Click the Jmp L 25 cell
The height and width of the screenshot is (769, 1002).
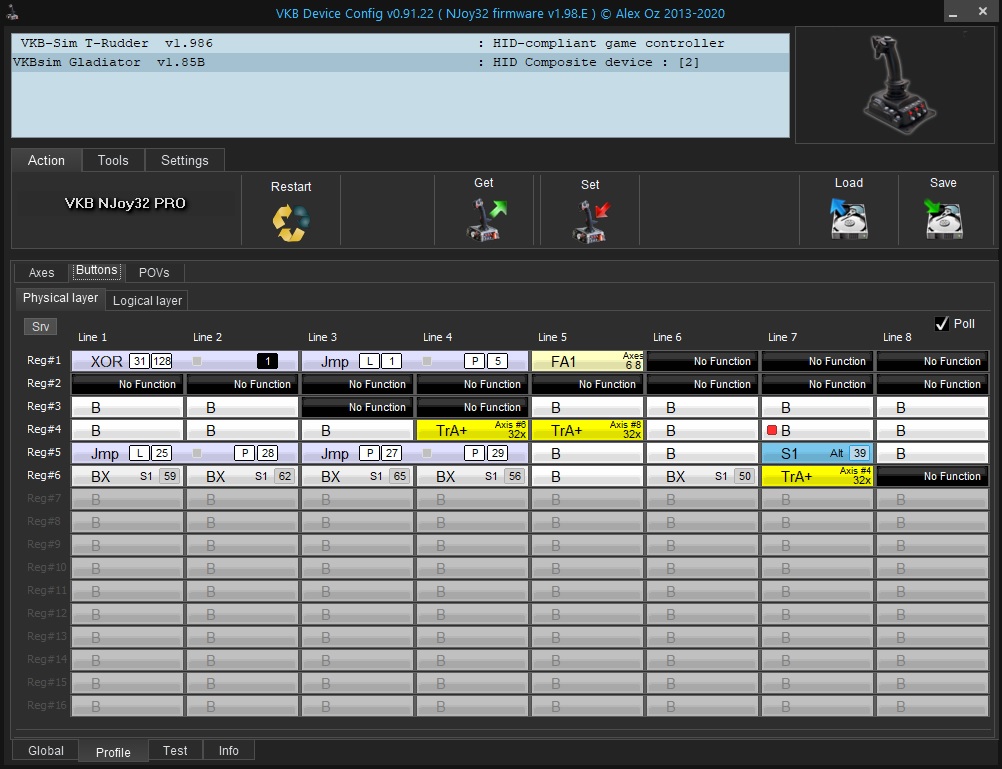point(128,453)
